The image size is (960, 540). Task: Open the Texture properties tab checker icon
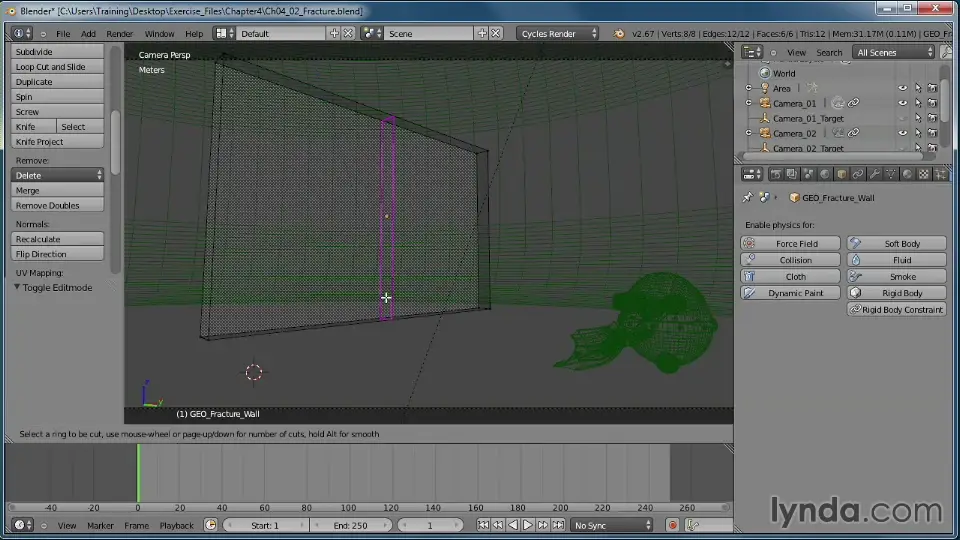[x=924, y=174]
